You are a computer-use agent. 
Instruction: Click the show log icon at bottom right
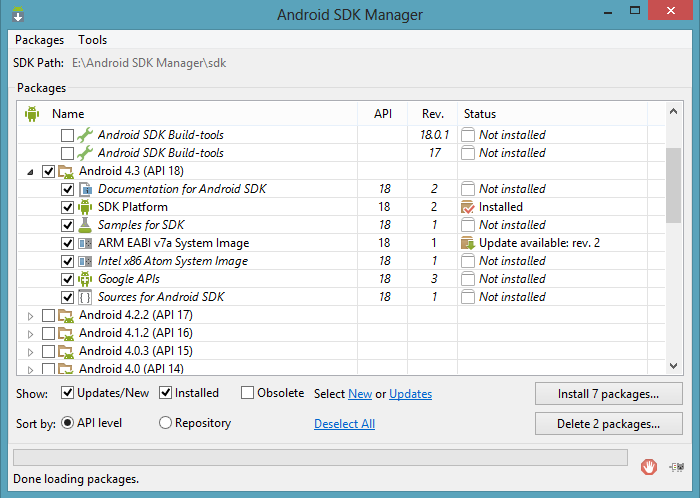tap(677, 465)
